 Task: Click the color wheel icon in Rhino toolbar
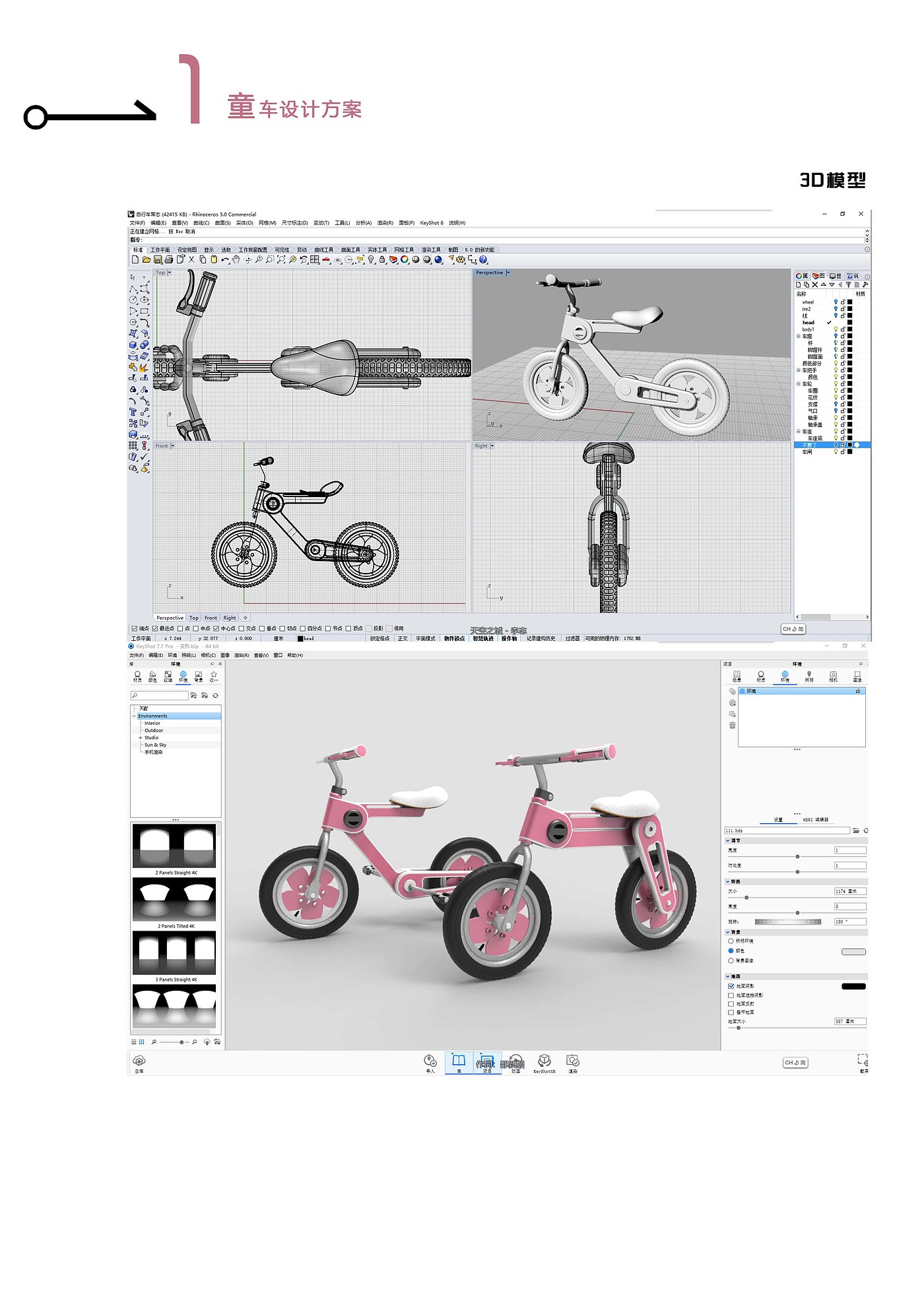[x=405, y=259]
